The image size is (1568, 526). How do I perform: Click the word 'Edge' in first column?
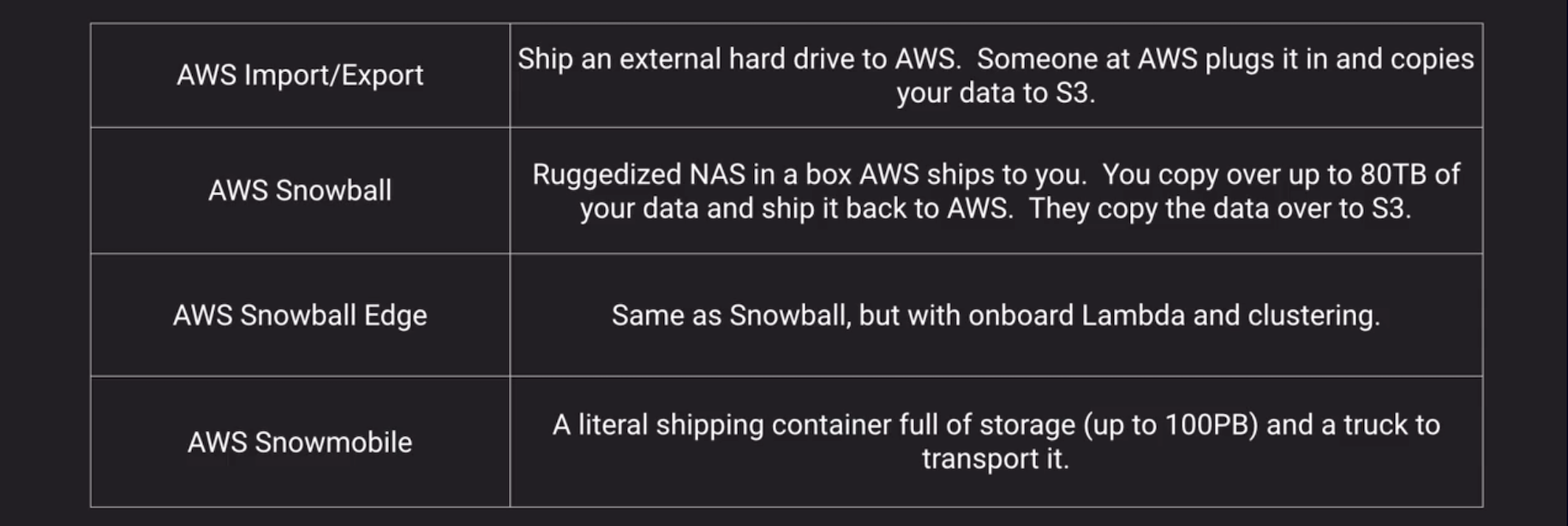(x=395, y=315)
